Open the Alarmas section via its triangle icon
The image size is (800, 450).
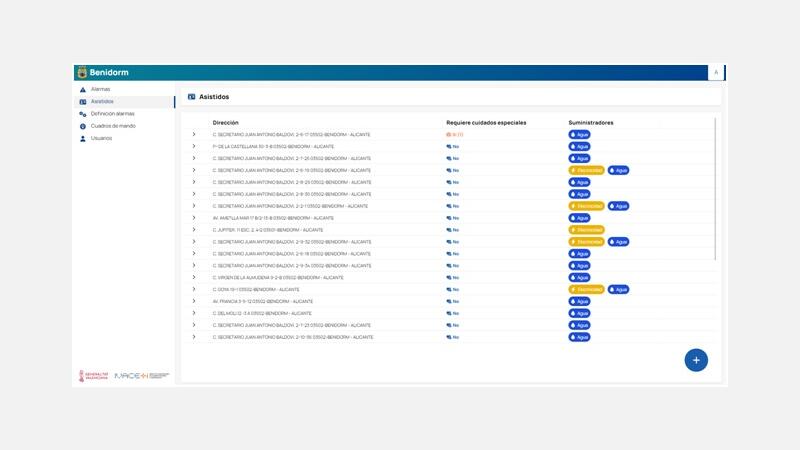[x=83, y=90]
